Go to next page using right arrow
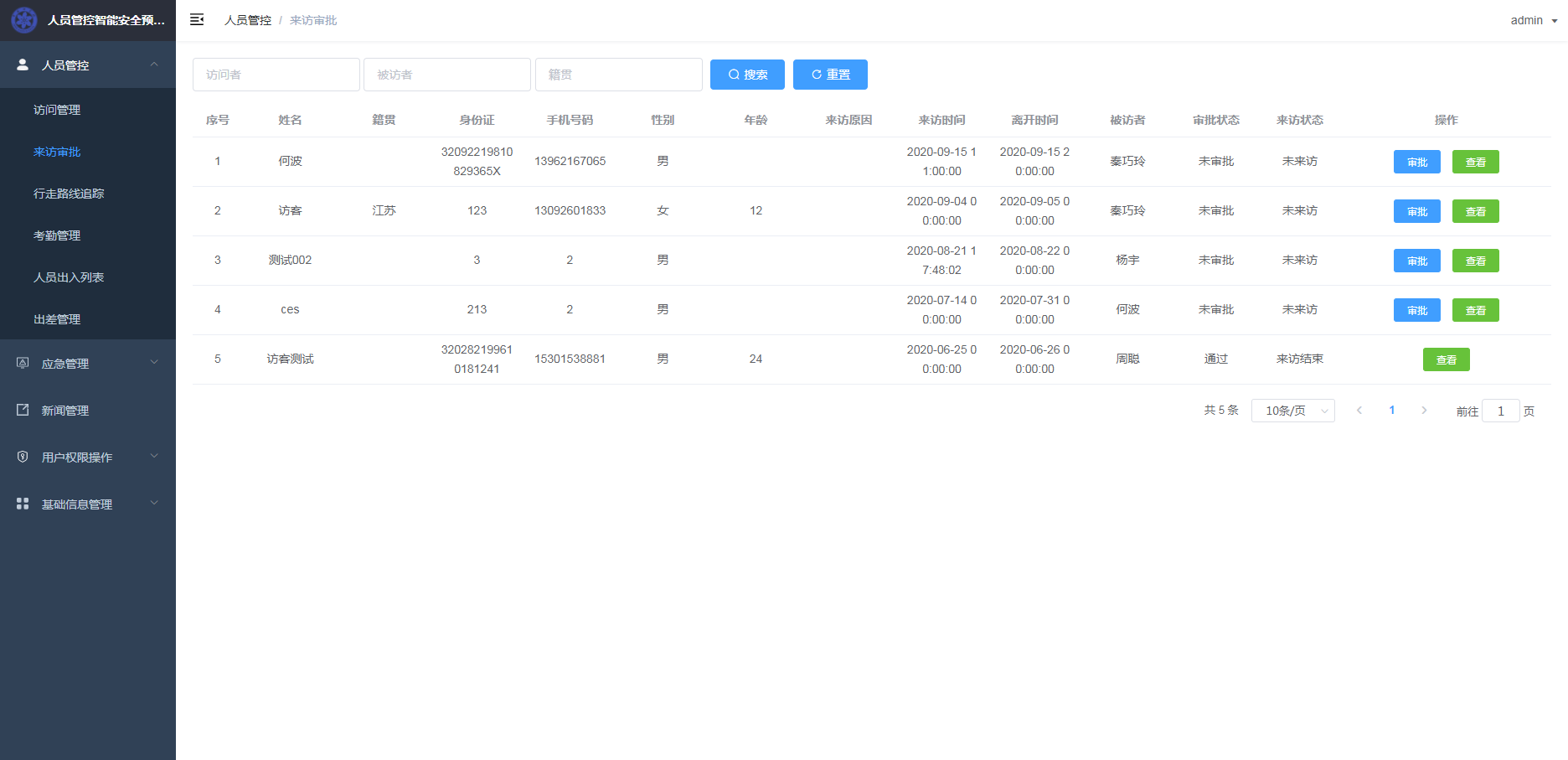Image resolution: width=1568 pixels, height=760 pixels. tap(1424, 411)
